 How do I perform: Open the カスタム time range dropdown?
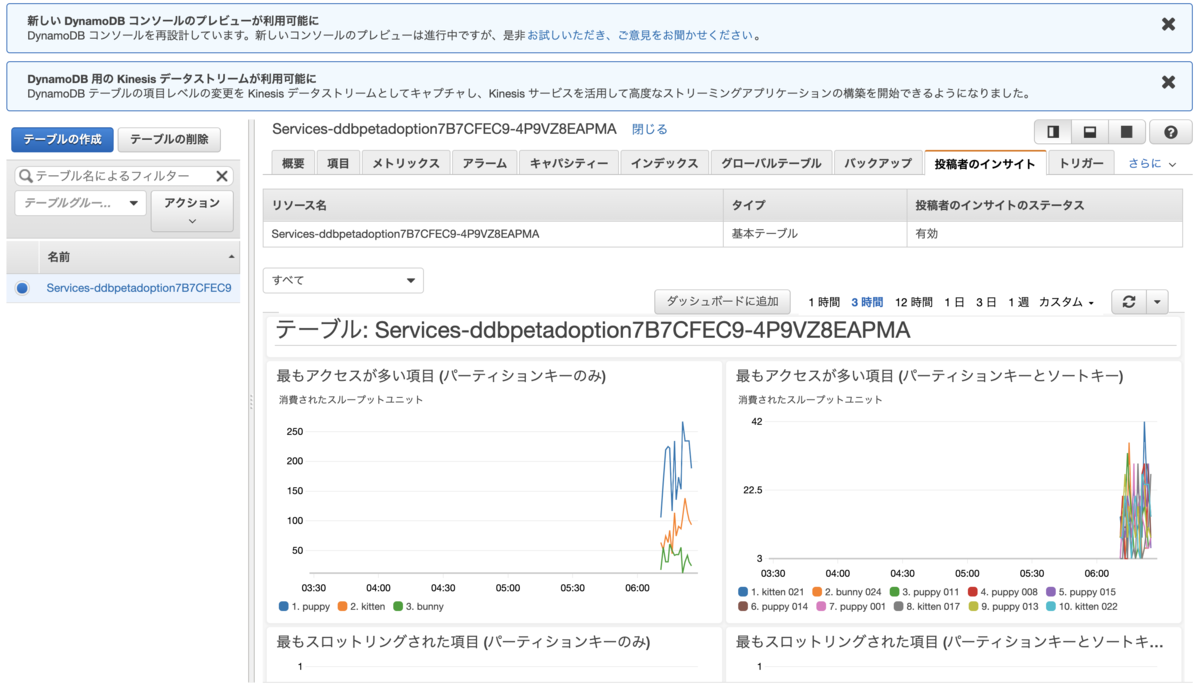[x=1066, y=302]
